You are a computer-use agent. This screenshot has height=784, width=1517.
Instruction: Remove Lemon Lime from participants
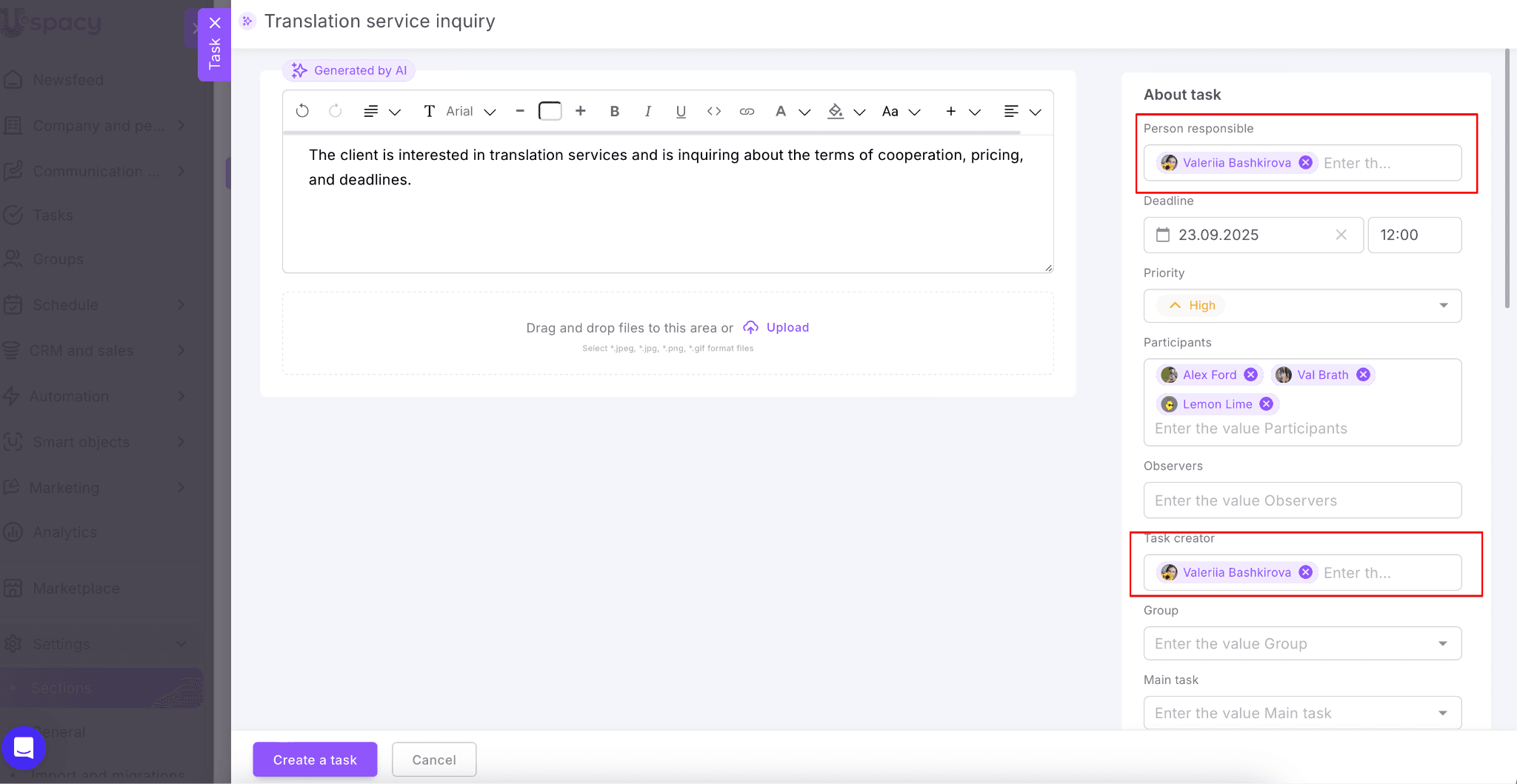click(1267, 404)
